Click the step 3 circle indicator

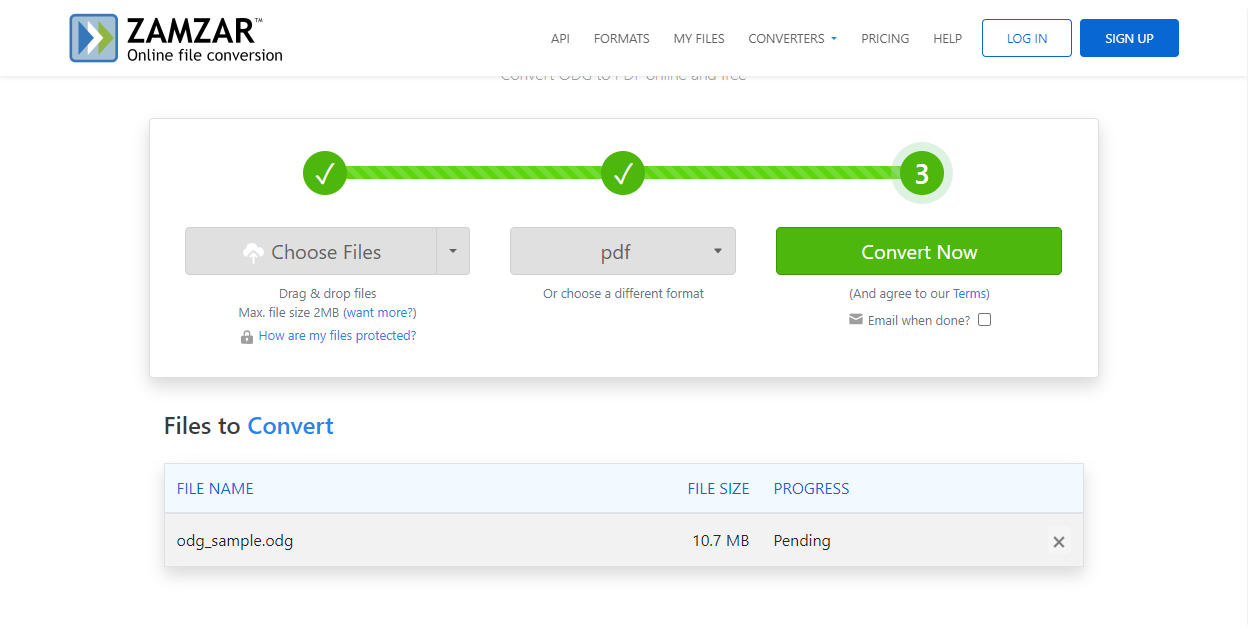921,174
